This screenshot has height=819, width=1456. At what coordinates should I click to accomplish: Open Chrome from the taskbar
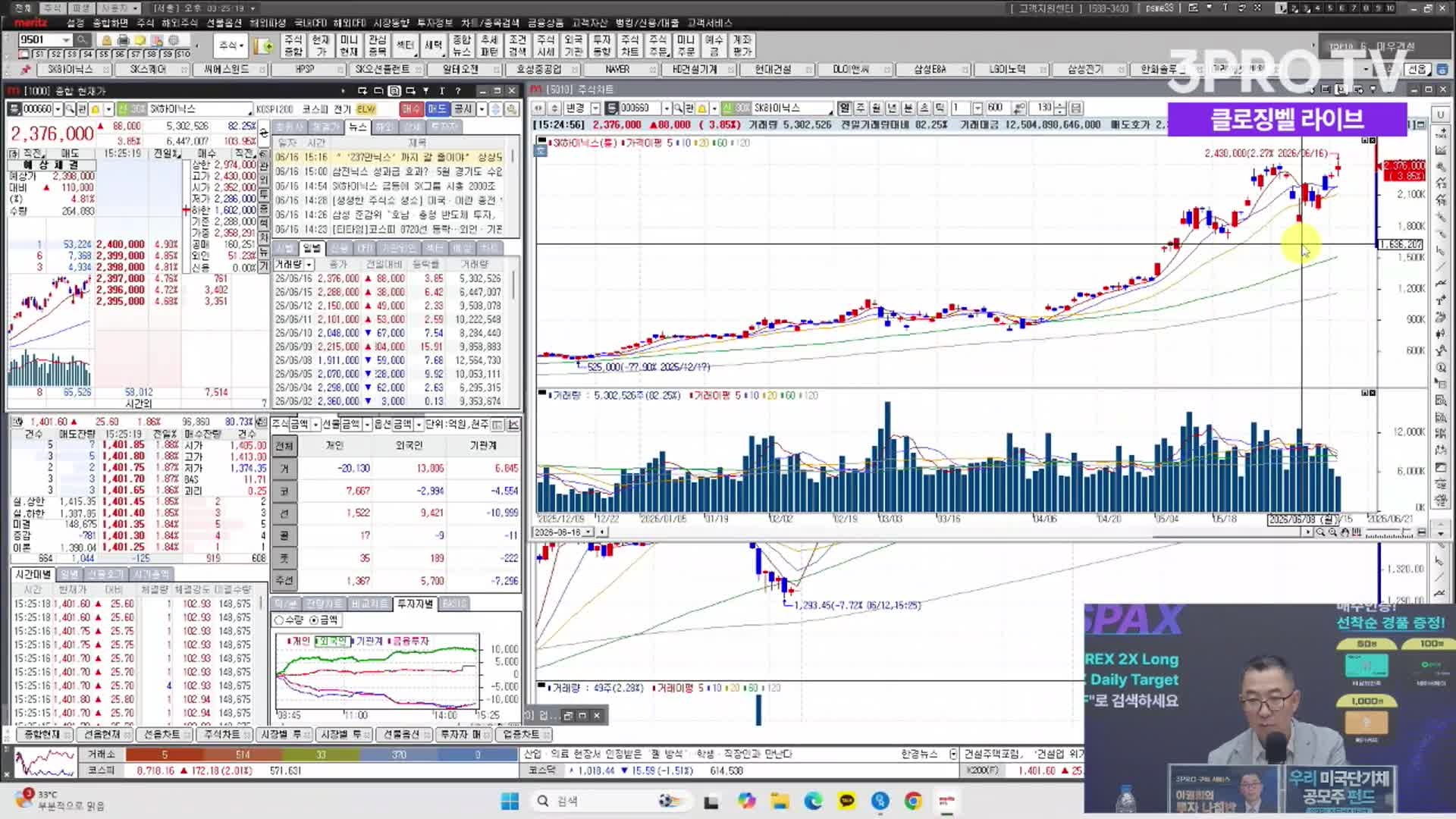(913, 801)
